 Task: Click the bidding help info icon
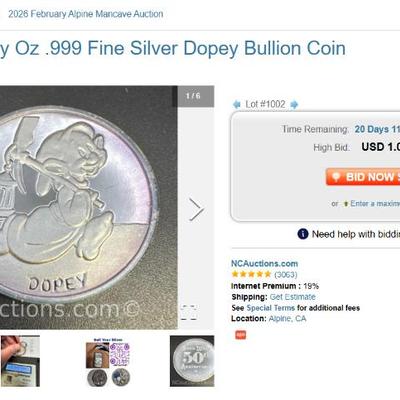coord(303,234)
